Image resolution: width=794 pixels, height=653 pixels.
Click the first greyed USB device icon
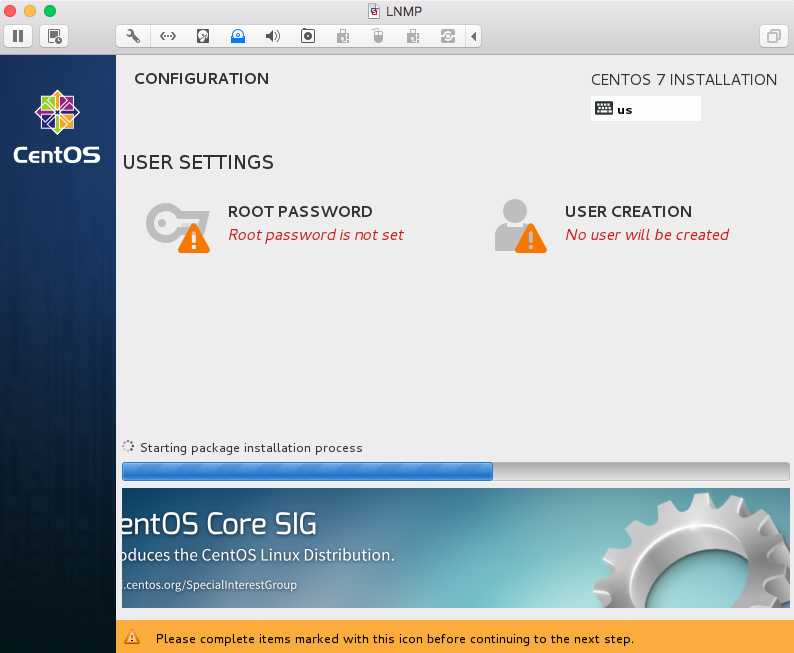tap(343, 36)
